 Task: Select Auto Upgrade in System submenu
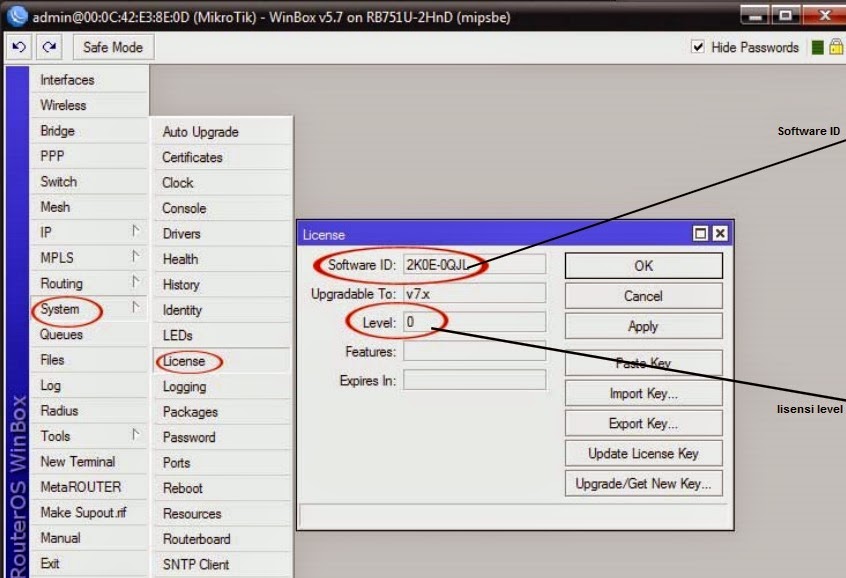[x=222, y=132]
